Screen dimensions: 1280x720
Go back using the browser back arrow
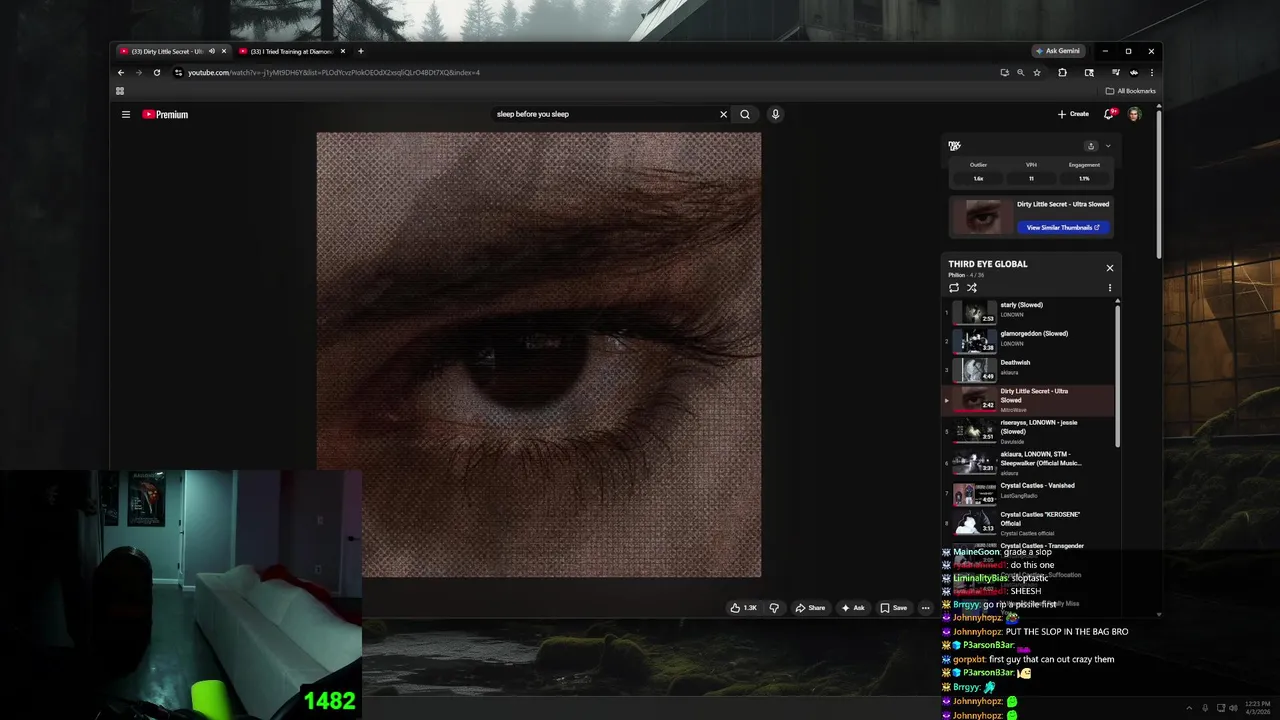pyautogui.click(x=121, y=72)
